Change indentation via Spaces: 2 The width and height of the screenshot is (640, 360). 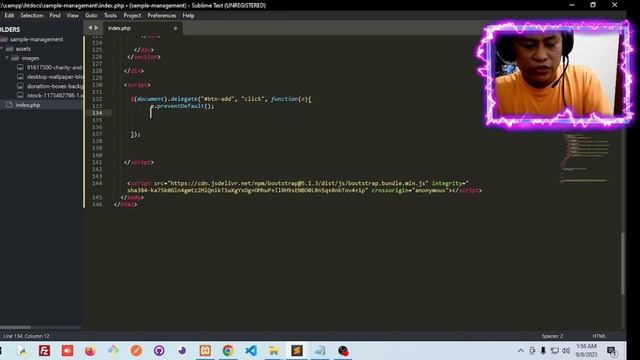pyautogui.click(x=552, y=336)
